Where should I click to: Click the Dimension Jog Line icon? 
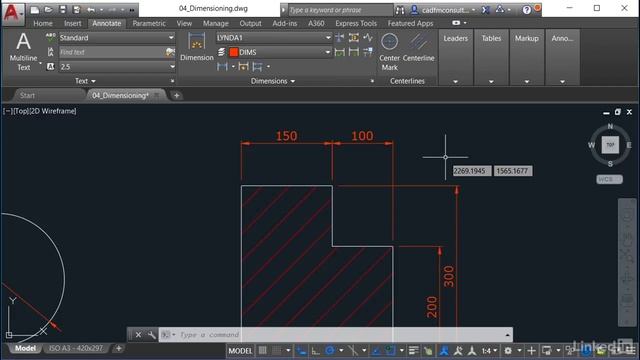point(368,38)
